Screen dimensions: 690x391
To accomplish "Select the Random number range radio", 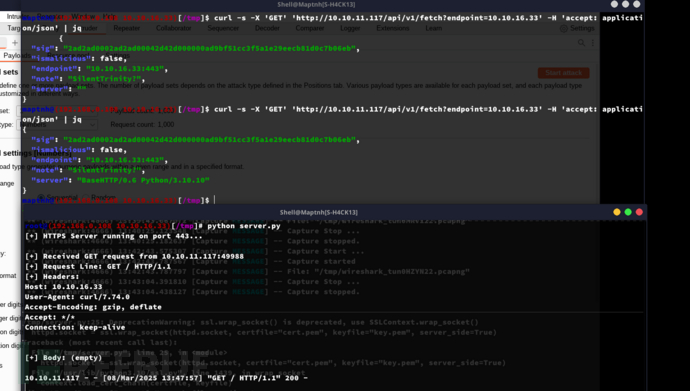I will 86,197.
